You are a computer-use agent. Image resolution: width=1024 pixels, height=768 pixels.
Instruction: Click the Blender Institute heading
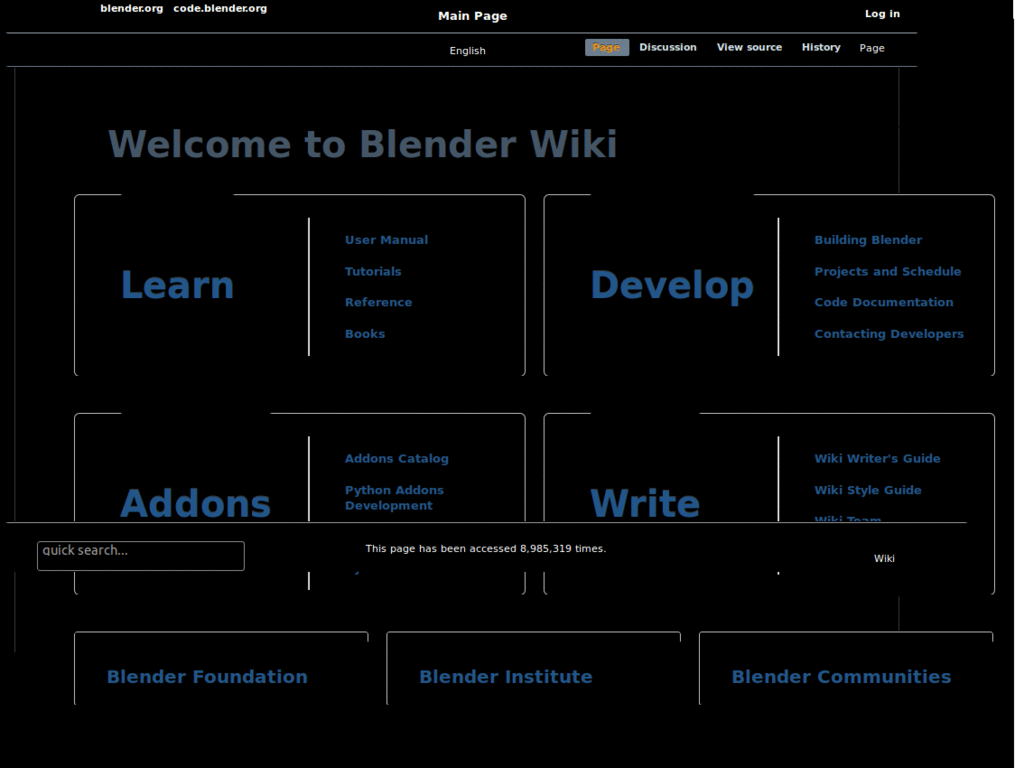tap(505, 676)
